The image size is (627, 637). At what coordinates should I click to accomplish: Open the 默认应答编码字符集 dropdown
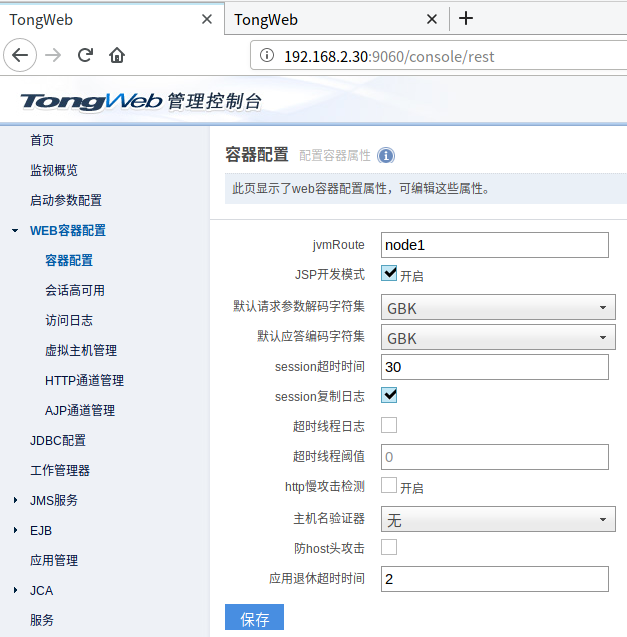pyautogui.click(x=498, y=337)
